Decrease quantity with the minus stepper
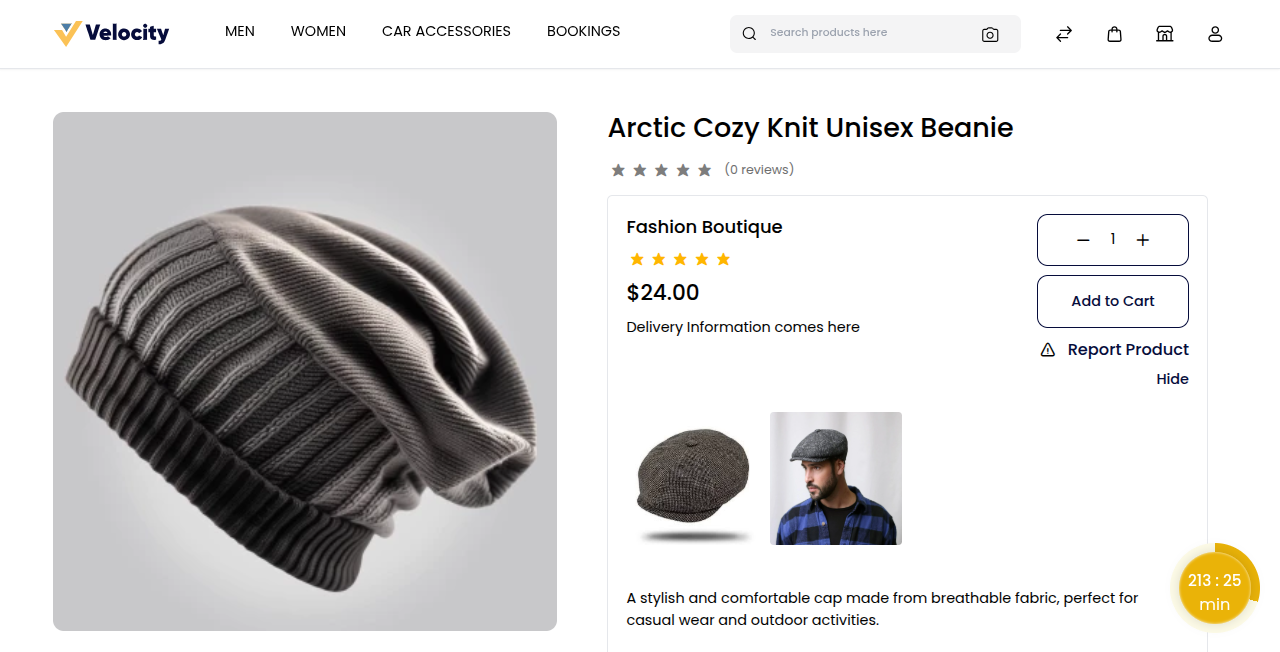Screen dimensions: 1280x652 [1082, 239]
